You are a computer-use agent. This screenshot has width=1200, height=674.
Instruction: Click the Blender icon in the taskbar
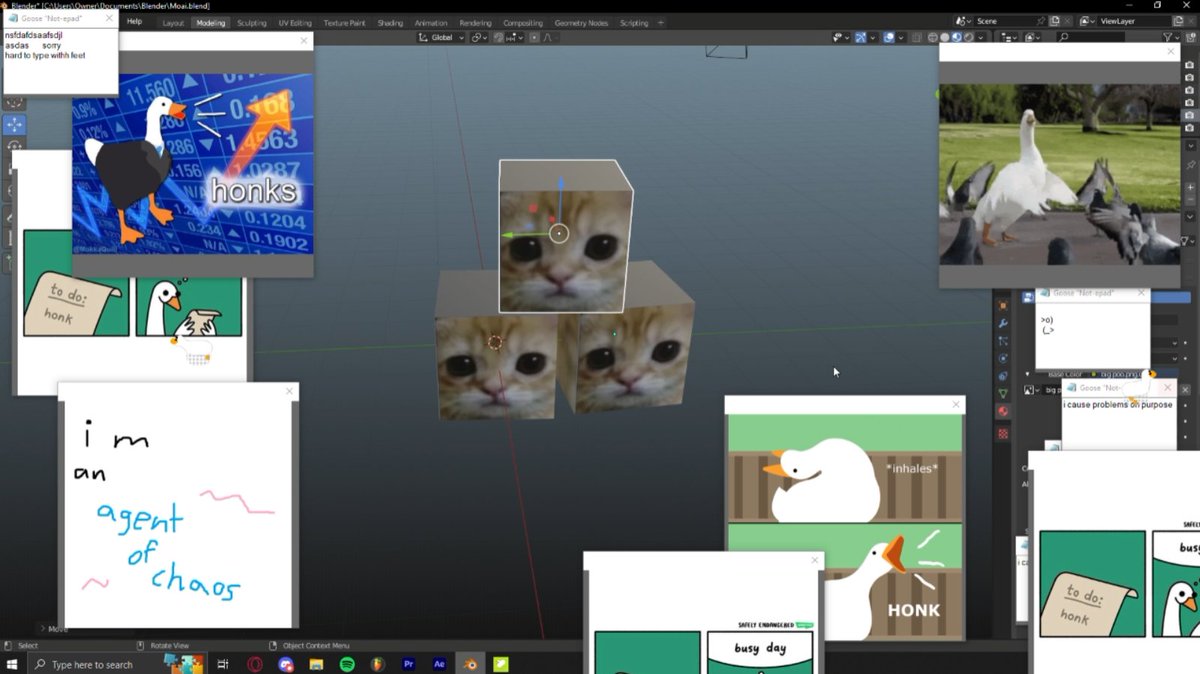pyautogui.click(x=470, y=664)
